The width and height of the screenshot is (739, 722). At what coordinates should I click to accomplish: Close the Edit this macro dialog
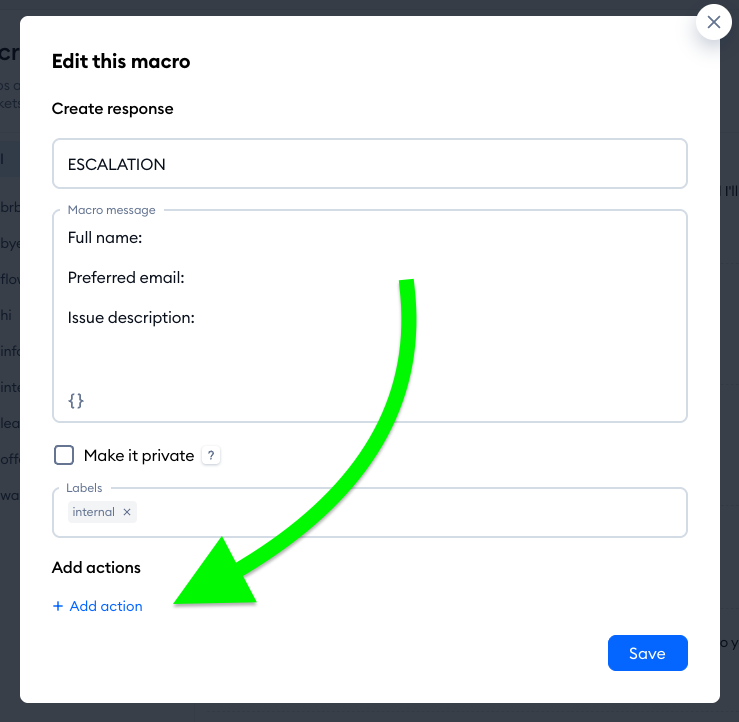pos(713,22)
